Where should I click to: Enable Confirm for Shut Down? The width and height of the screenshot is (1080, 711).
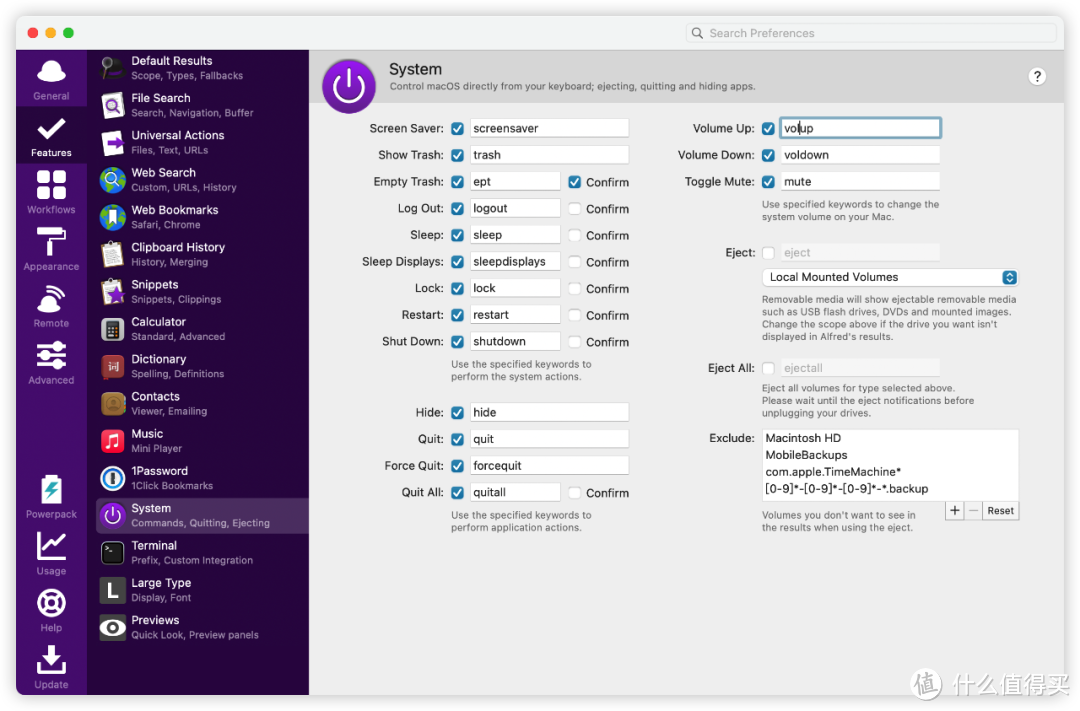574,342
